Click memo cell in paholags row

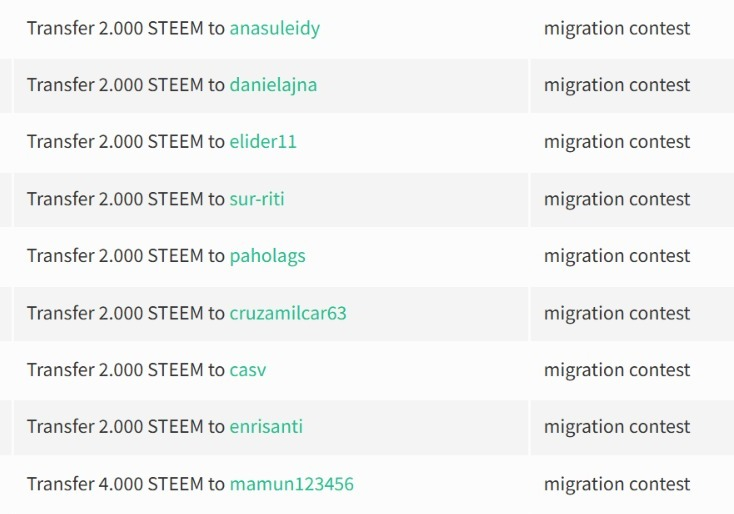632,257
